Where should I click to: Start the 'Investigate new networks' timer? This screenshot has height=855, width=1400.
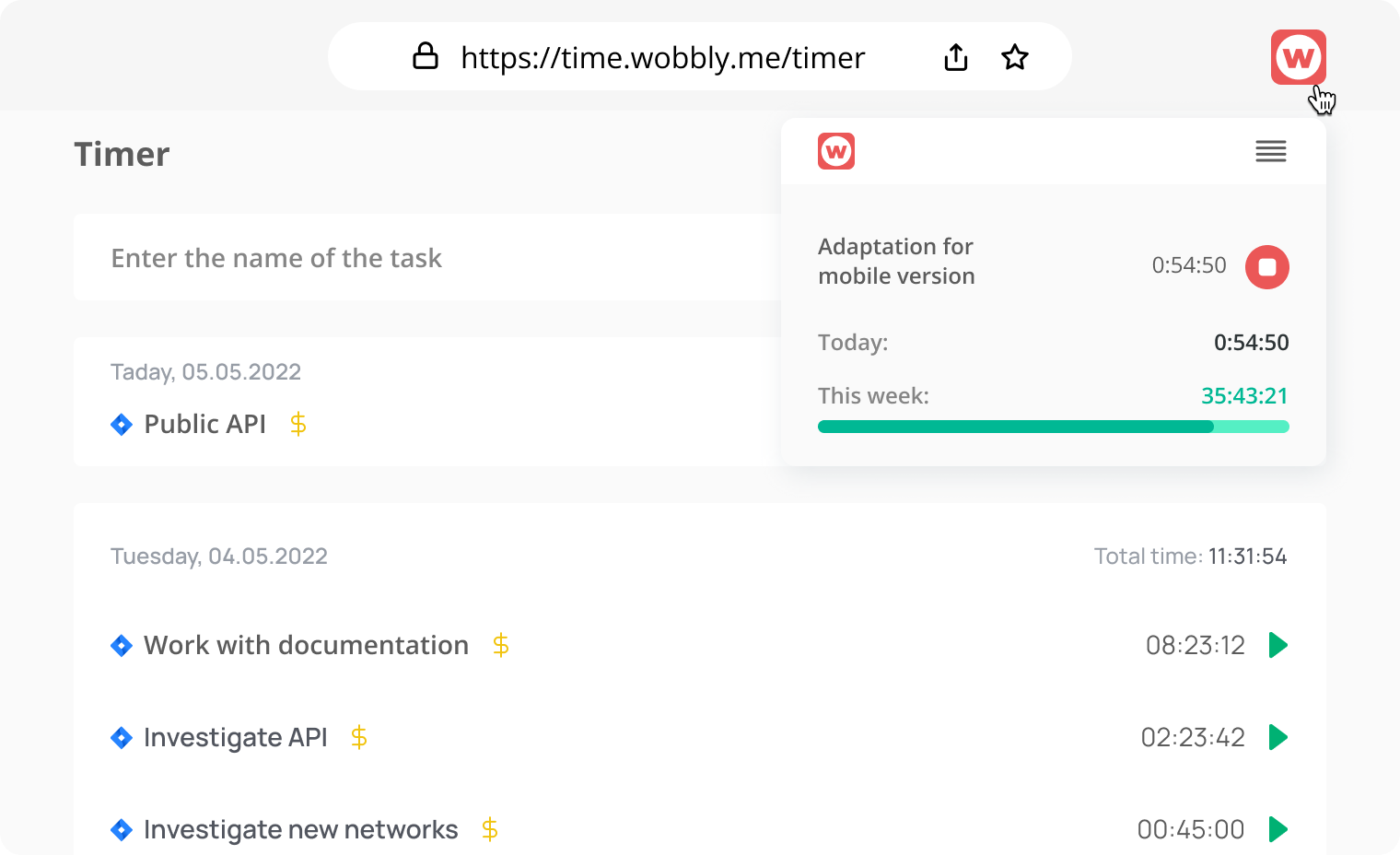tap(1278, 829)
